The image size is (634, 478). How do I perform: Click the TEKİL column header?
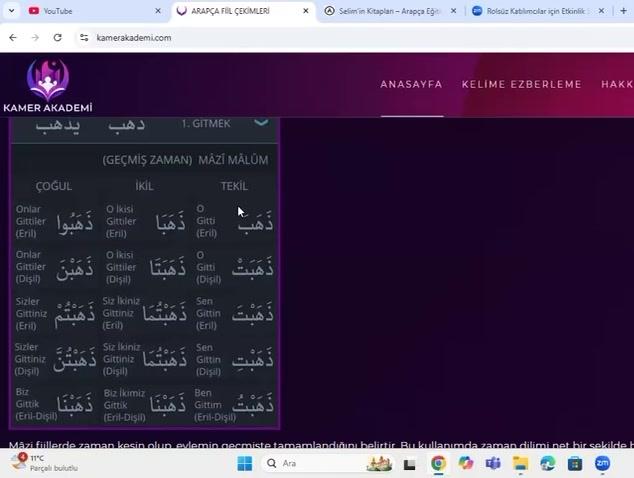234,186
